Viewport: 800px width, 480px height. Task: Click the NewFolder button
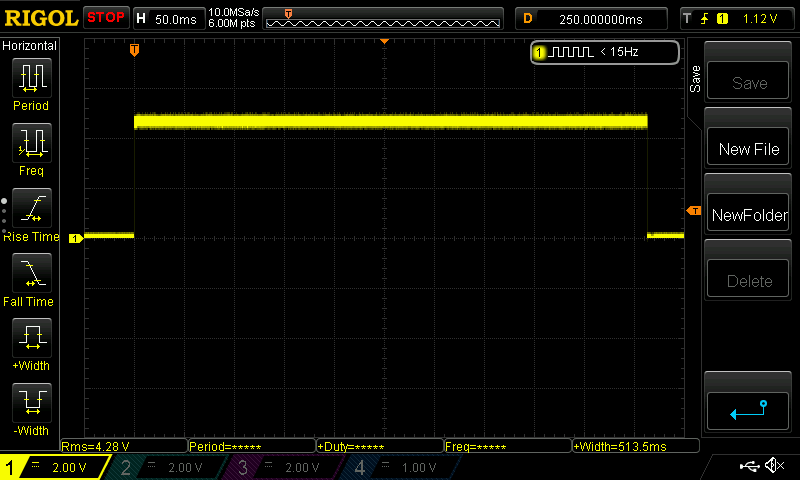pos(749,214)
